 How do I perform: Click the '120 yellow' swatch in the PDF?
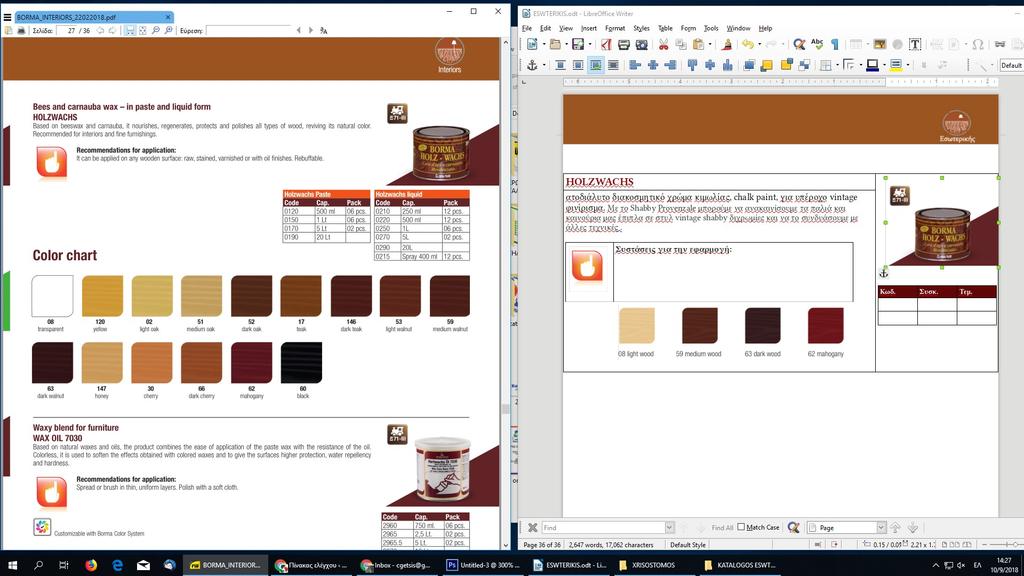click(x=102, y=296)
